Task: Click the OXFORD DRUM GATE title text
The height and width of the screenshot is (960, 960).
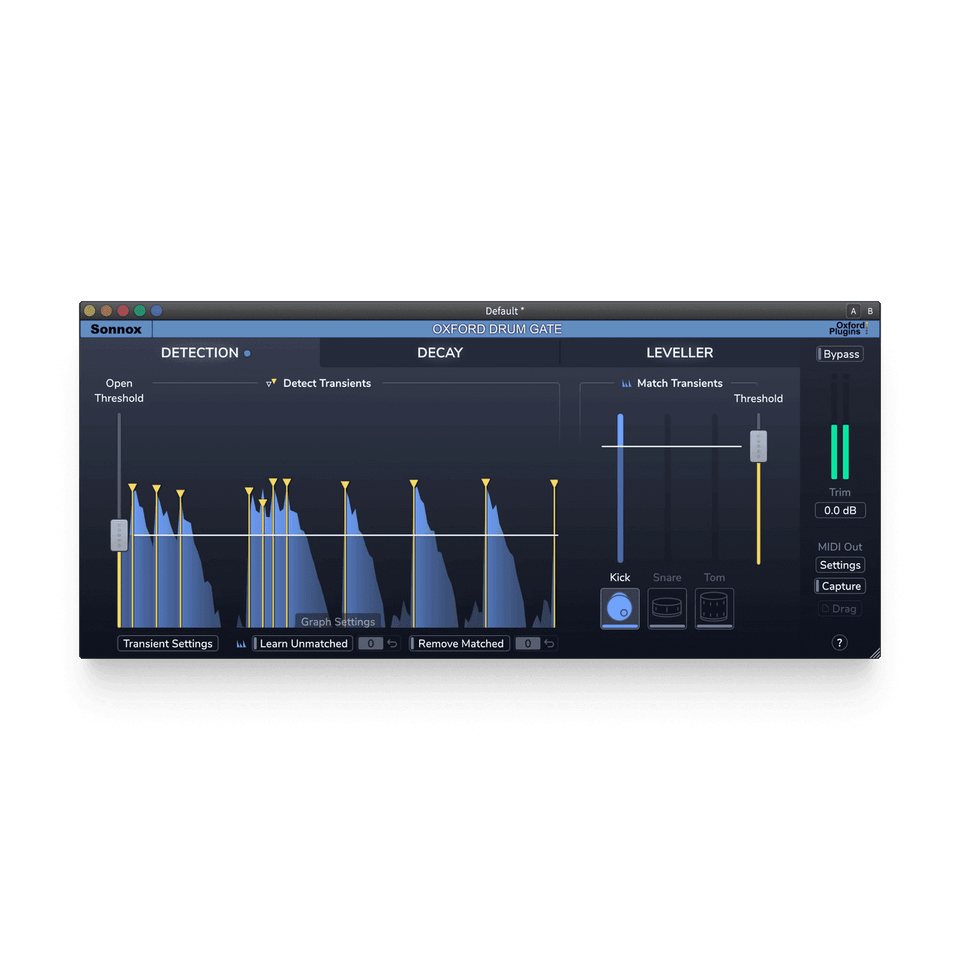Action: coord(497,329)
